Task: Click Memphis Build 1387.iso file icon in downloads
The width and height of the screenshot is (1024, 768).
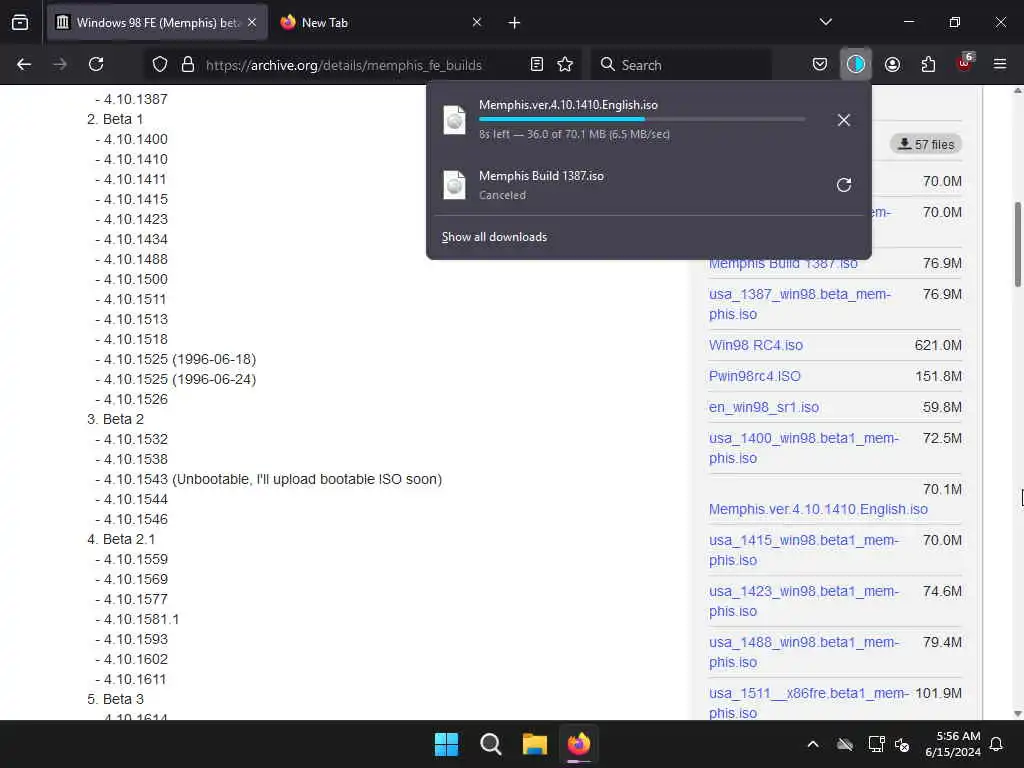Action: point(455,185)
